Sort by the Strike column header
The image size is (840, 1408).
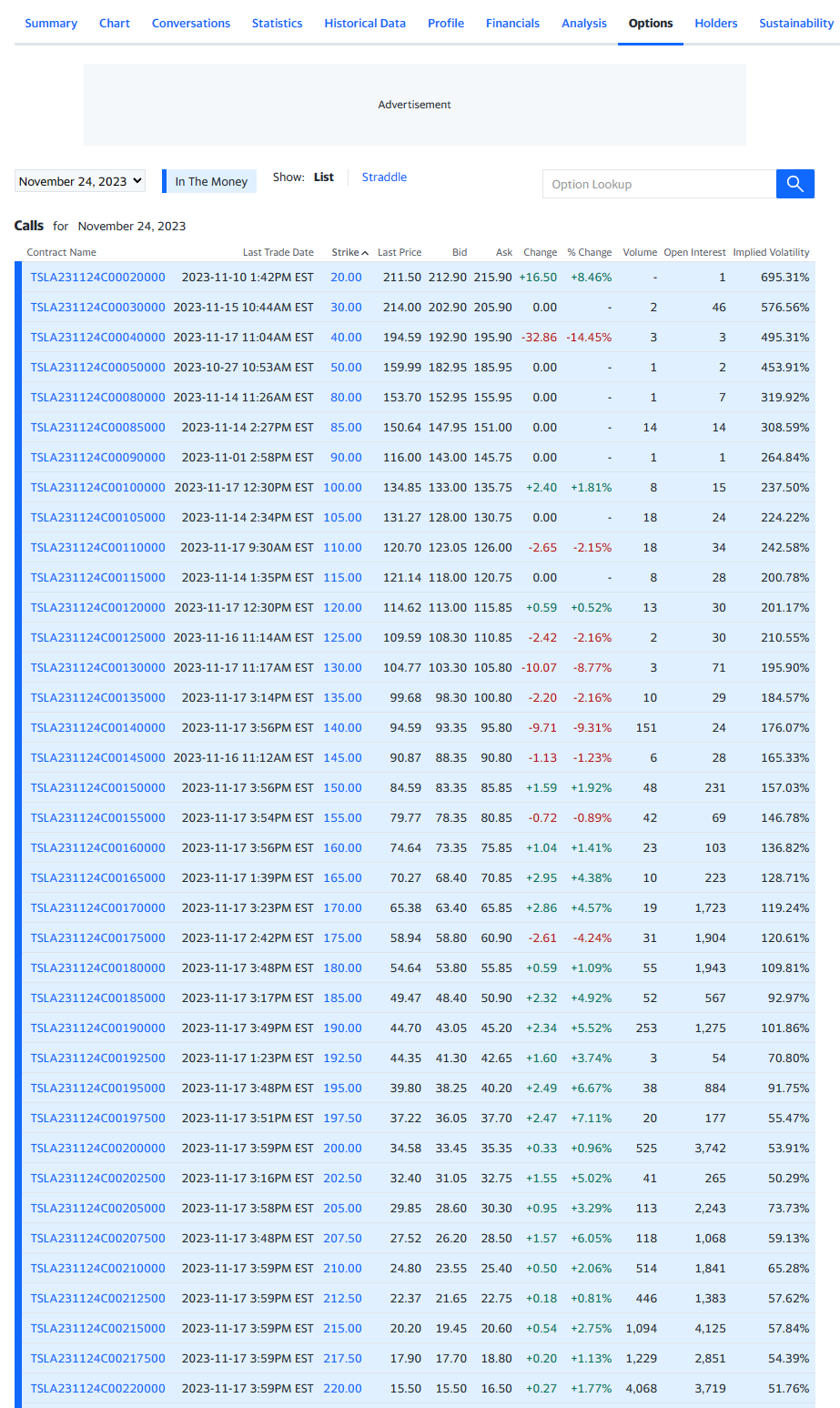pyautogui.click(x=349, y=252)
